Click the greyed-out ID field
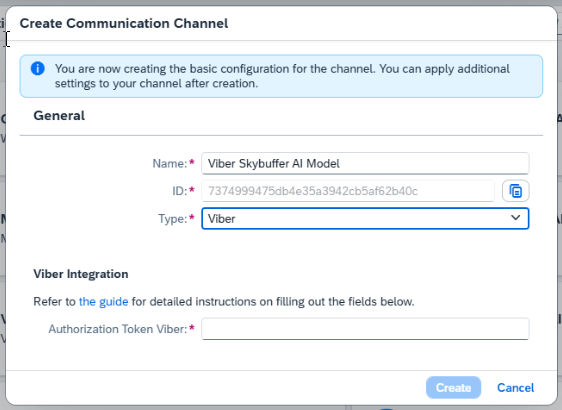Viewport: 562px width, 410px height. coord(348,191)
